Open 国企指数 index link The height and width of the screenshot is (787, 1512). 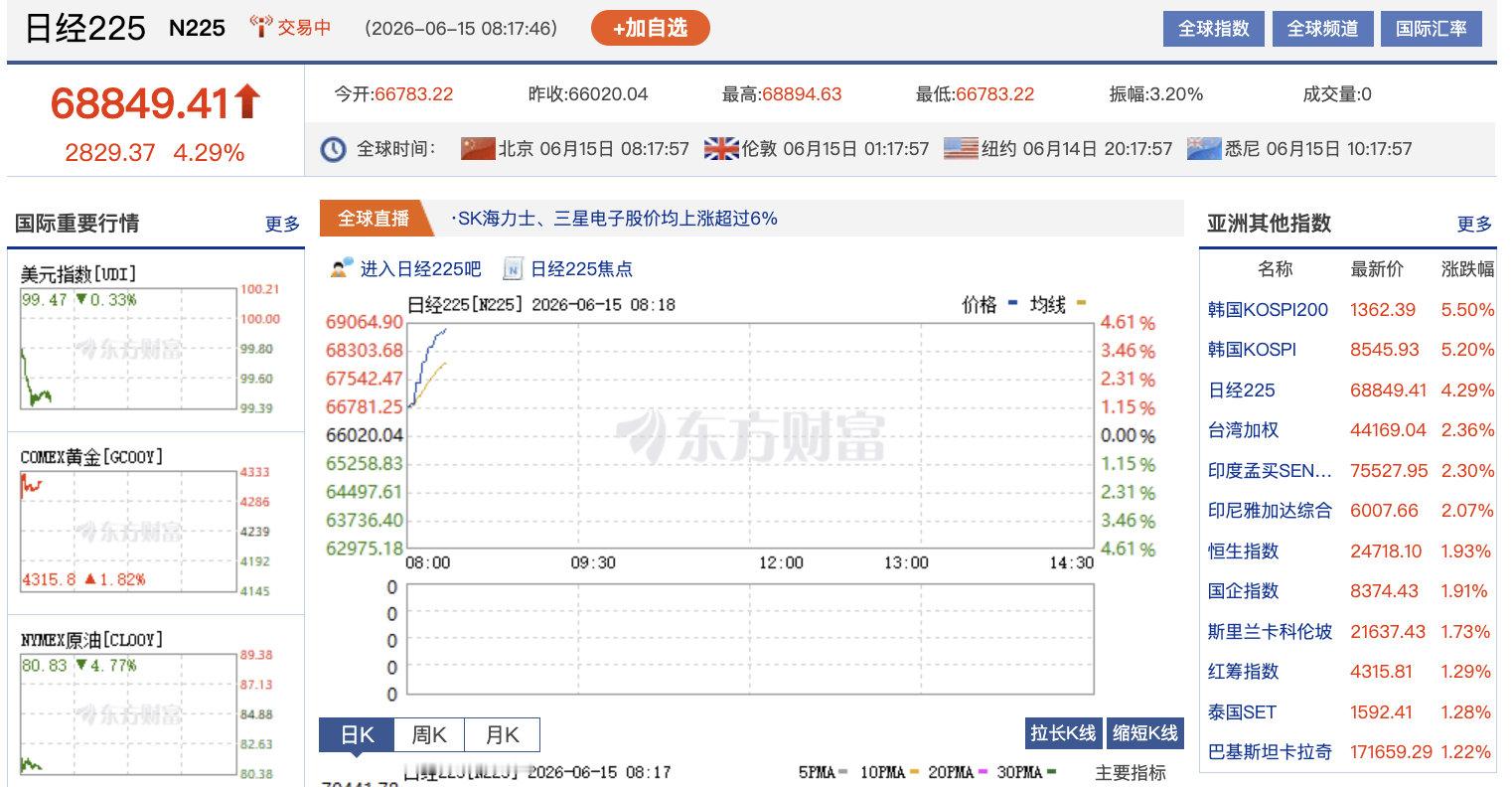[1243, 591]
